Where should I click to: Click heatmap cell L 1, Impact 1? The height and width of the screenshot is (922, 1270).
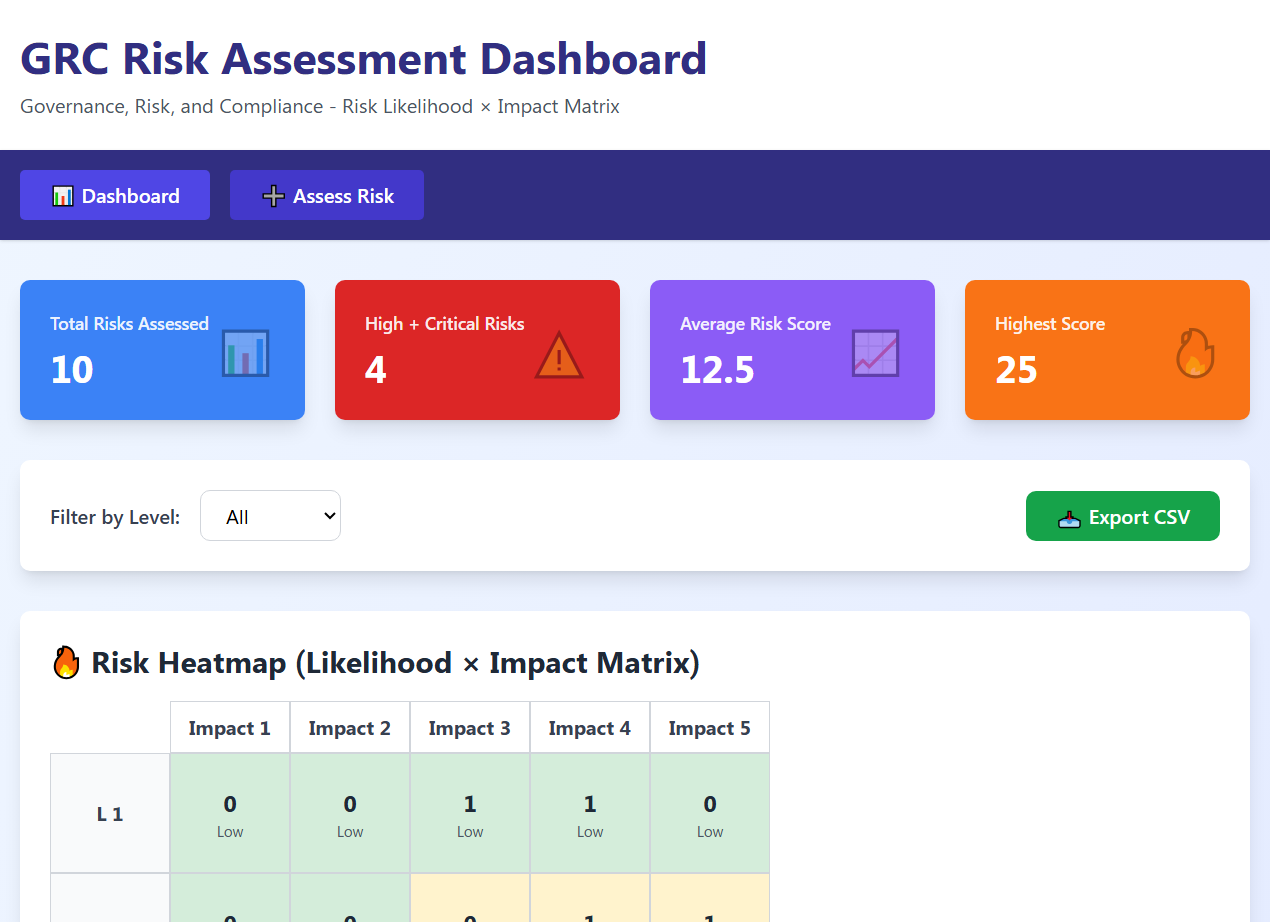230,813
